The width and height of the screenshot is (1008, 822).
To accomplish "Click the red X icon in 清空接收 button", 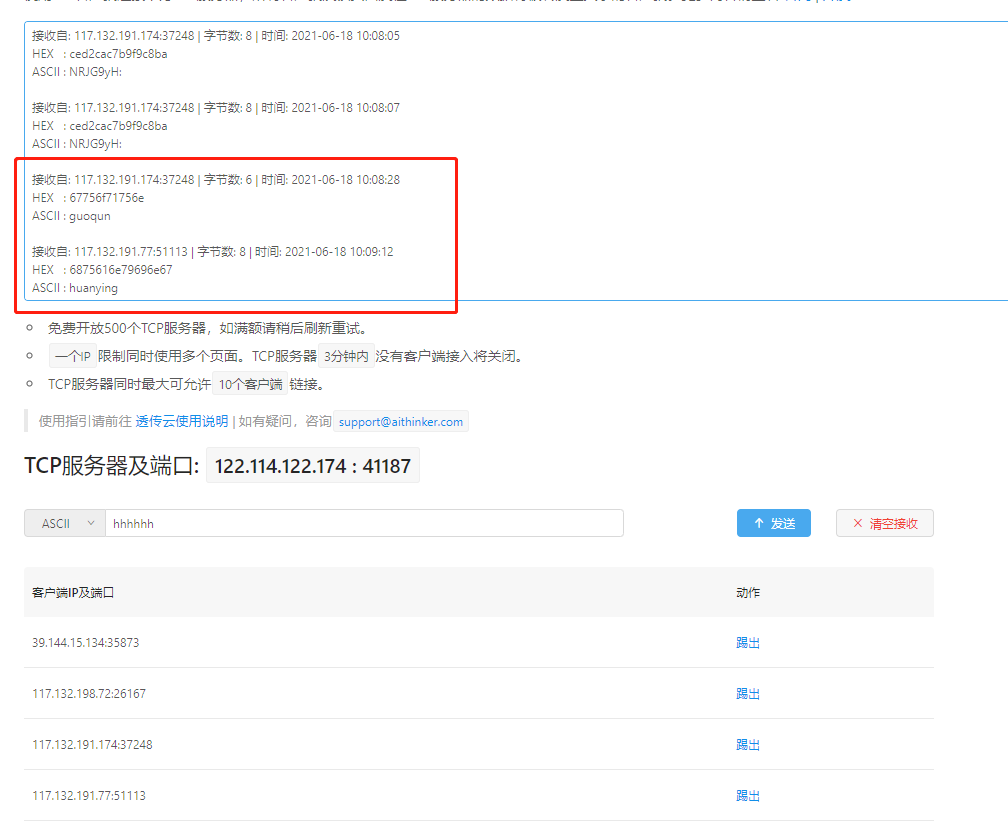I will pos(858,523).
